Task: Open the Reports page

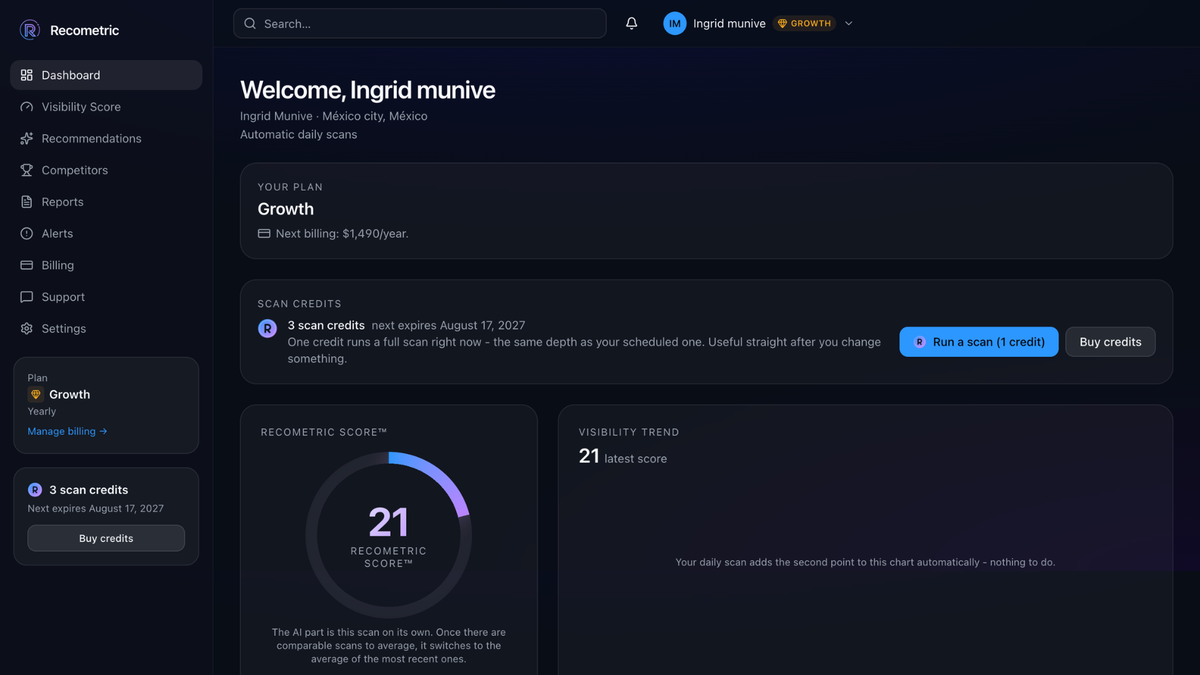Action: [x=106, y=202]
